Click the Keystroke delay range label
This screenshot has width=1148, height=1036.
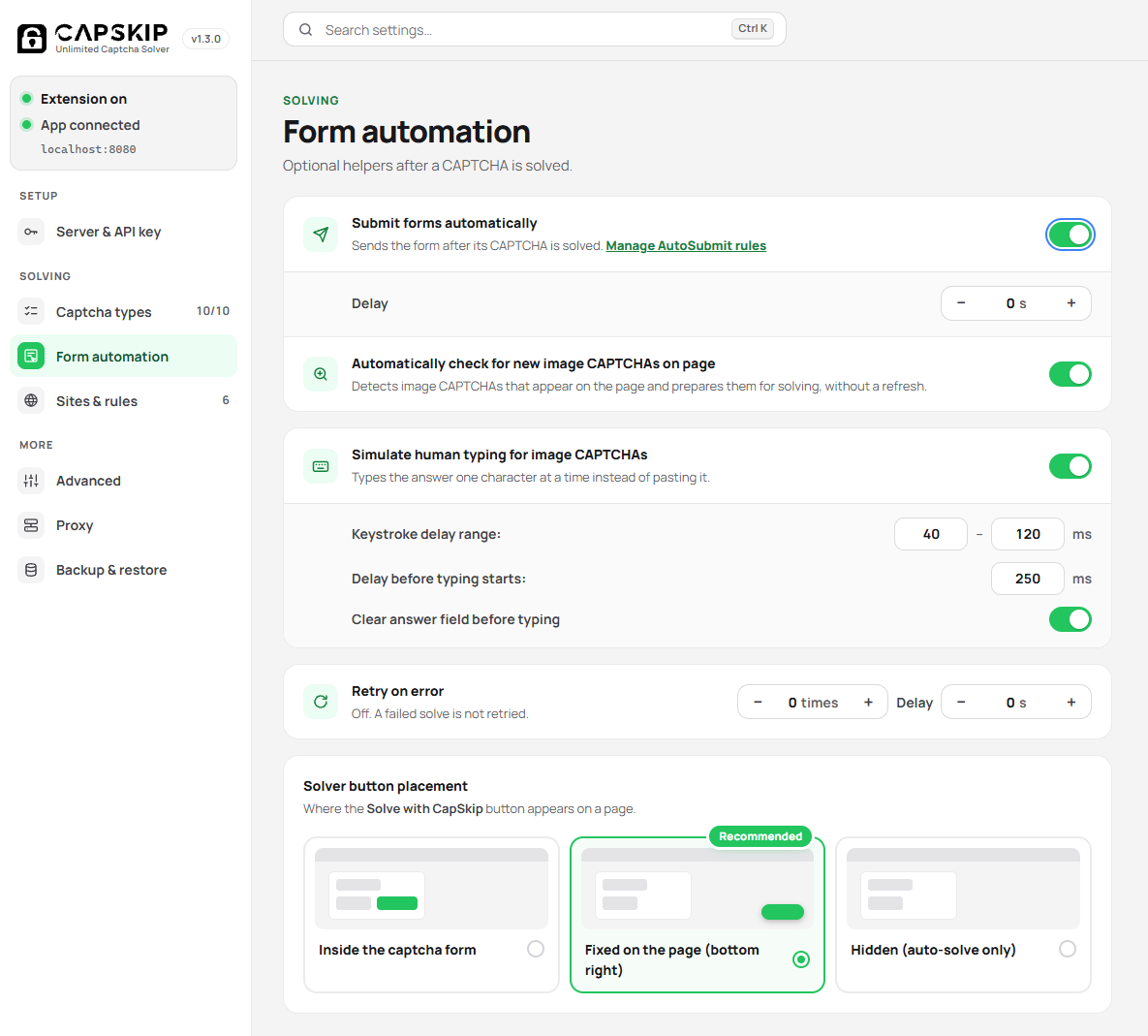(x=426, y=534)
